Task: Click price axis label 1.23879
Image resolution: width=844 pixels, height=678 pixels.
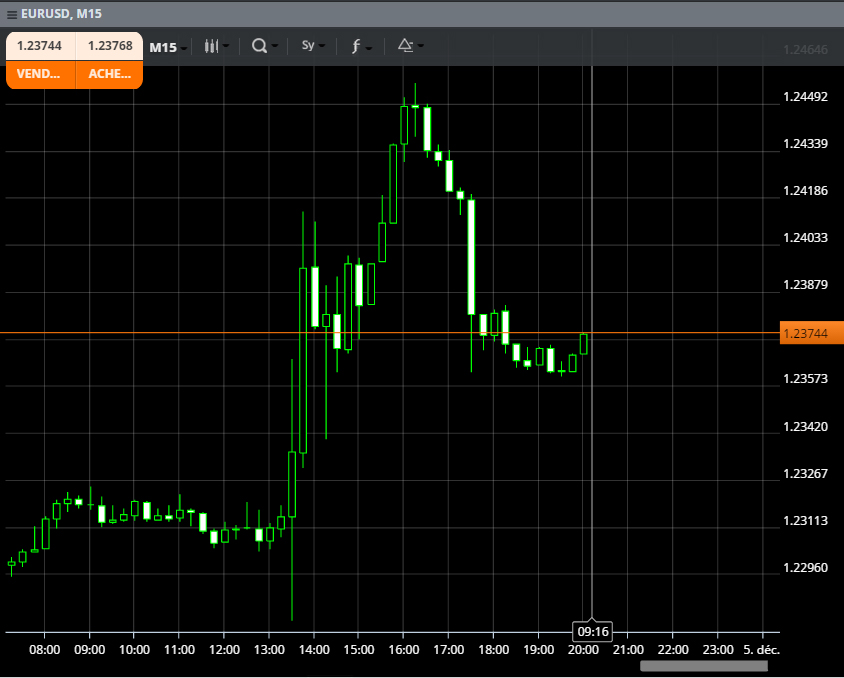Action: 805,284
